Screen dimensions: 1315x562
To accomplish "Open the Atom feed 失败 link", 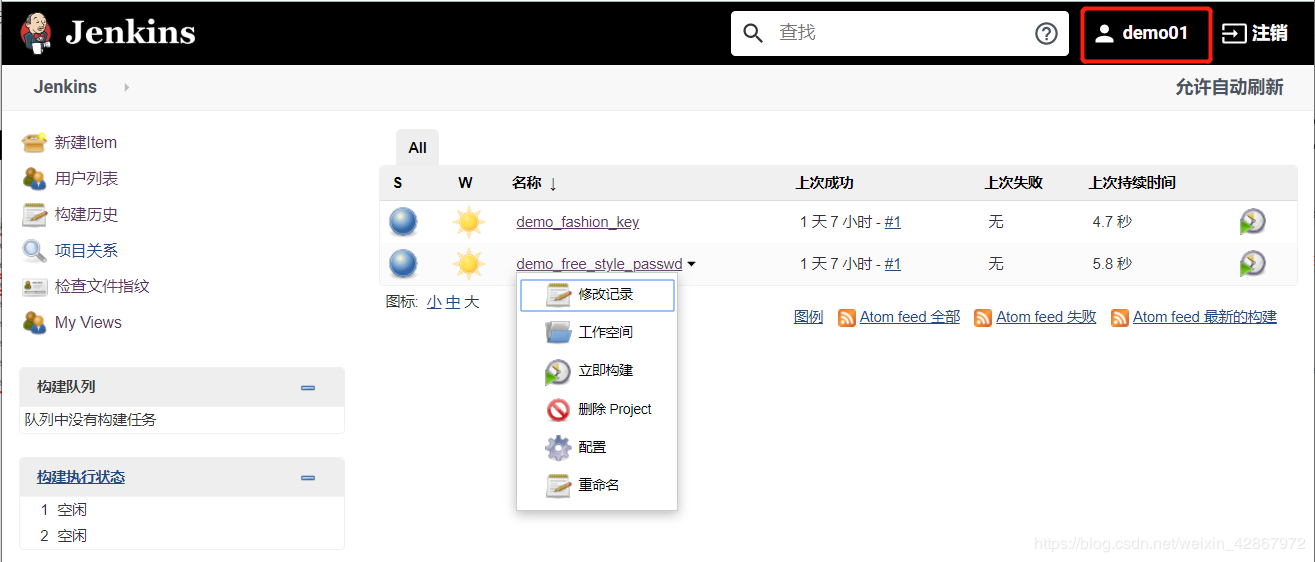I will (x=1046, y=317).
